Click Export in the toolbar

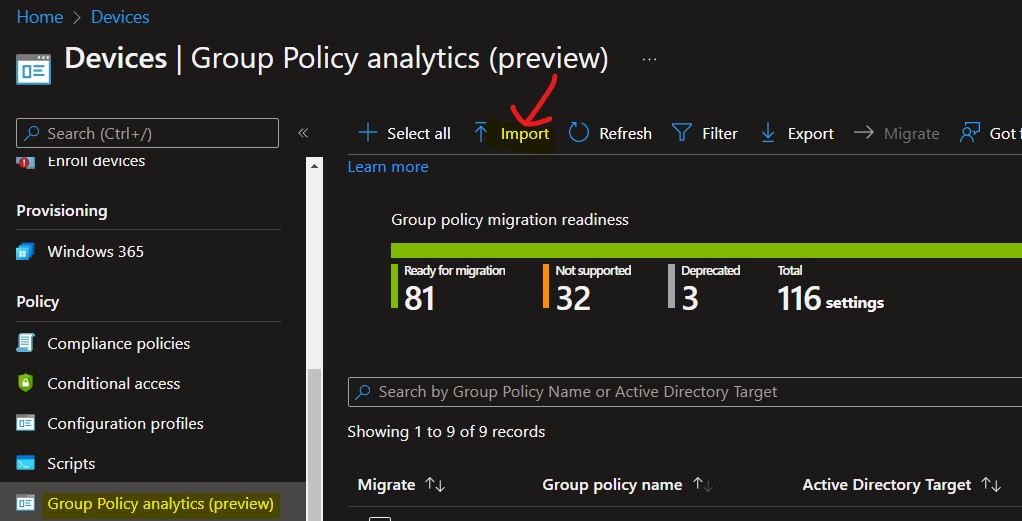click(x=811, y=134)
